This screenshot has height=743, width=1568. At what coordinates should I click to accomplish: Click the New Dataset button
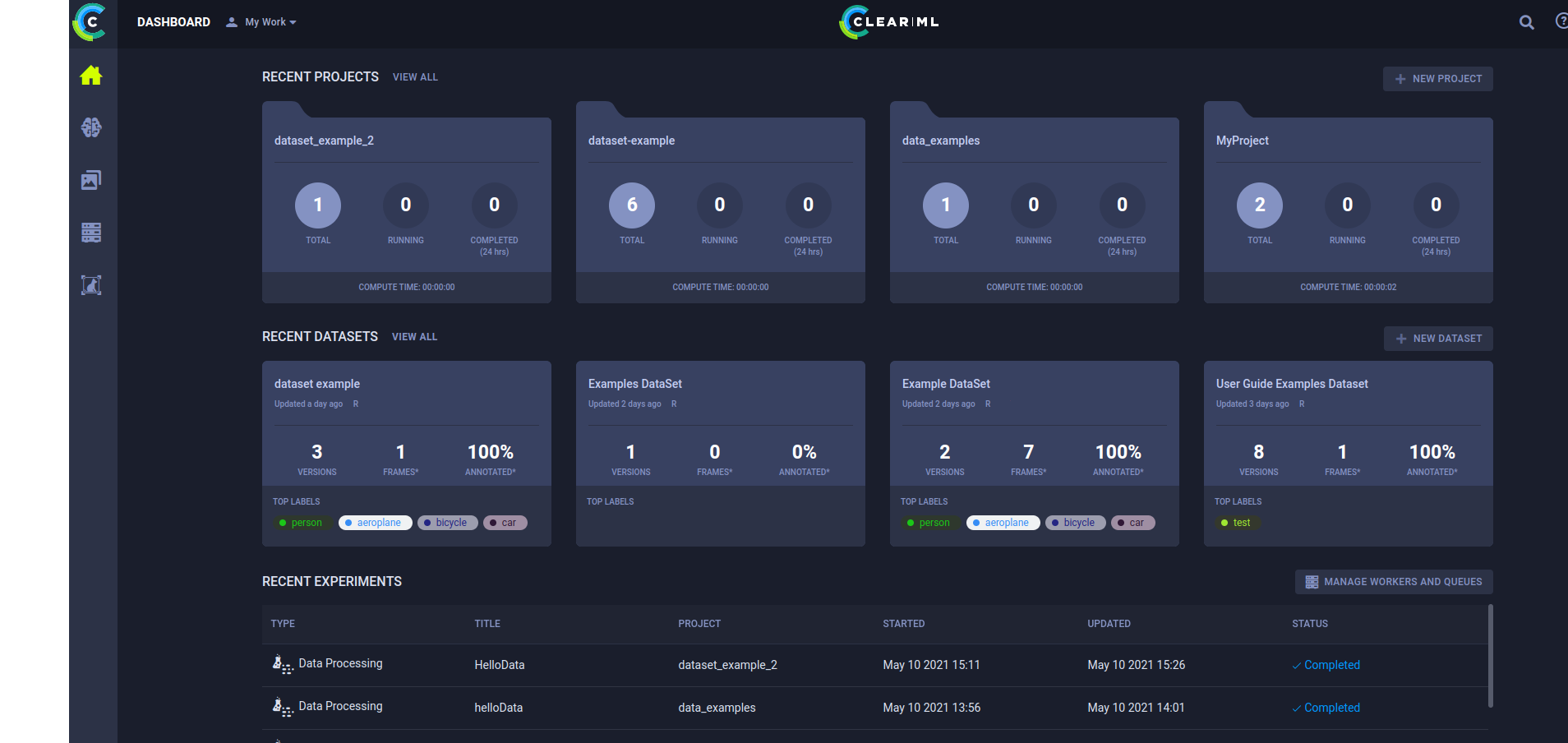pyautogui.click(x=1438, y=339)
